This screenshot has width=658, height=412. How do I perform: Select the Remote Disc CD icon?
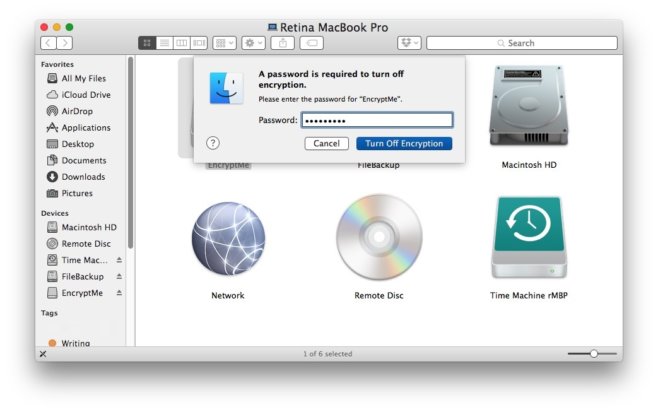tap(379, 237)
